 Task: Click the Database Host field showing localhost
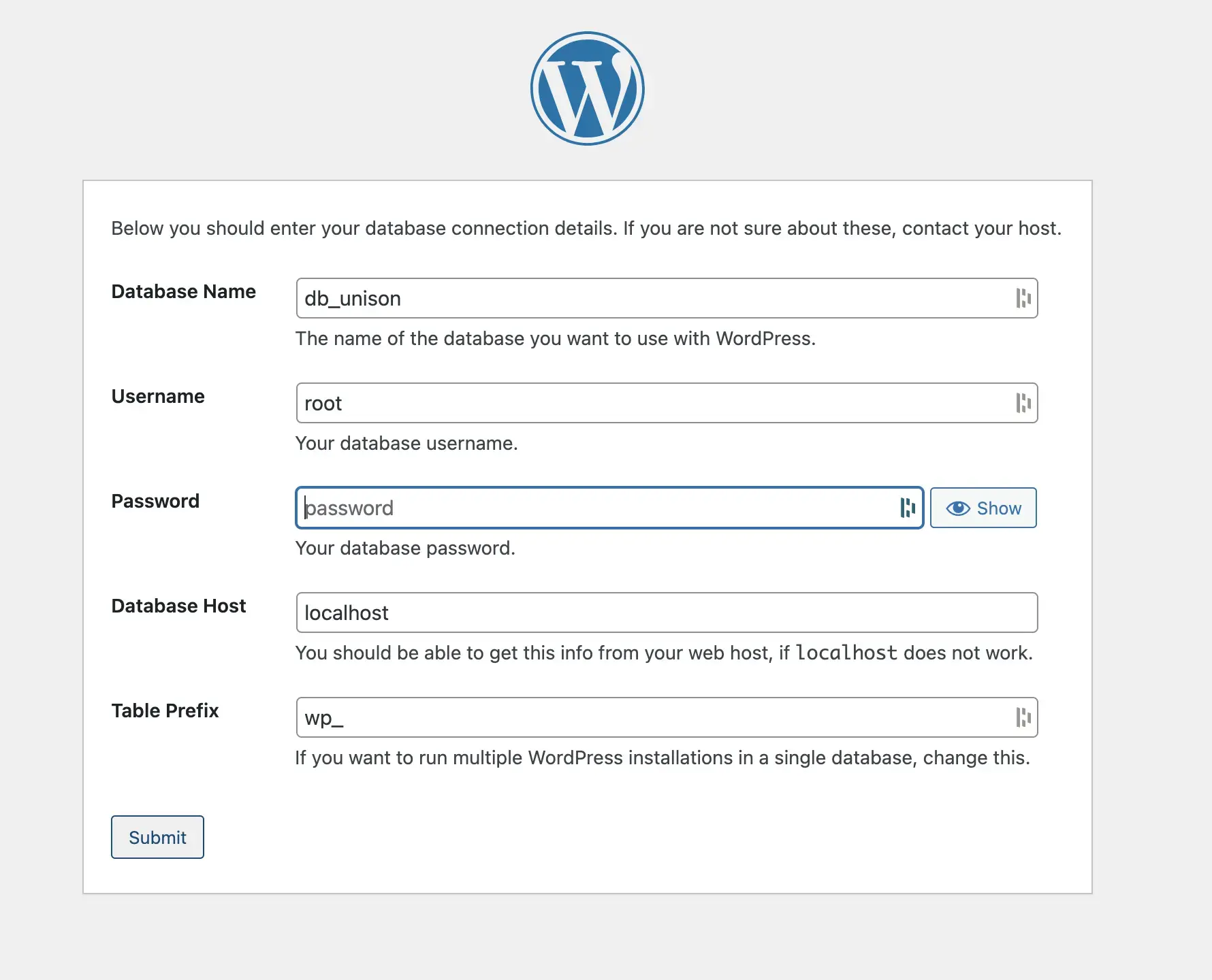pos(613,612)
